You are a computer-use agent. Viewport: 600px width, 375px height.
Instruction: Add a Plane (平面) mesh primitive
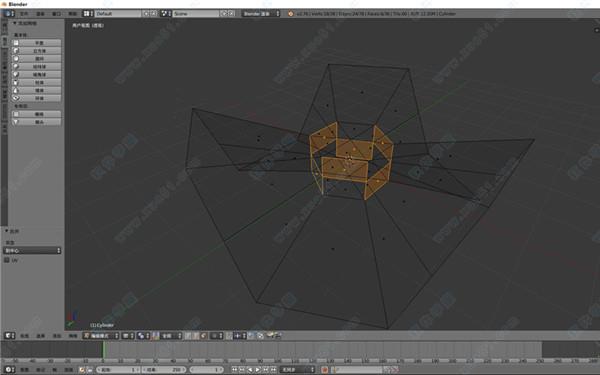point(36,43)
